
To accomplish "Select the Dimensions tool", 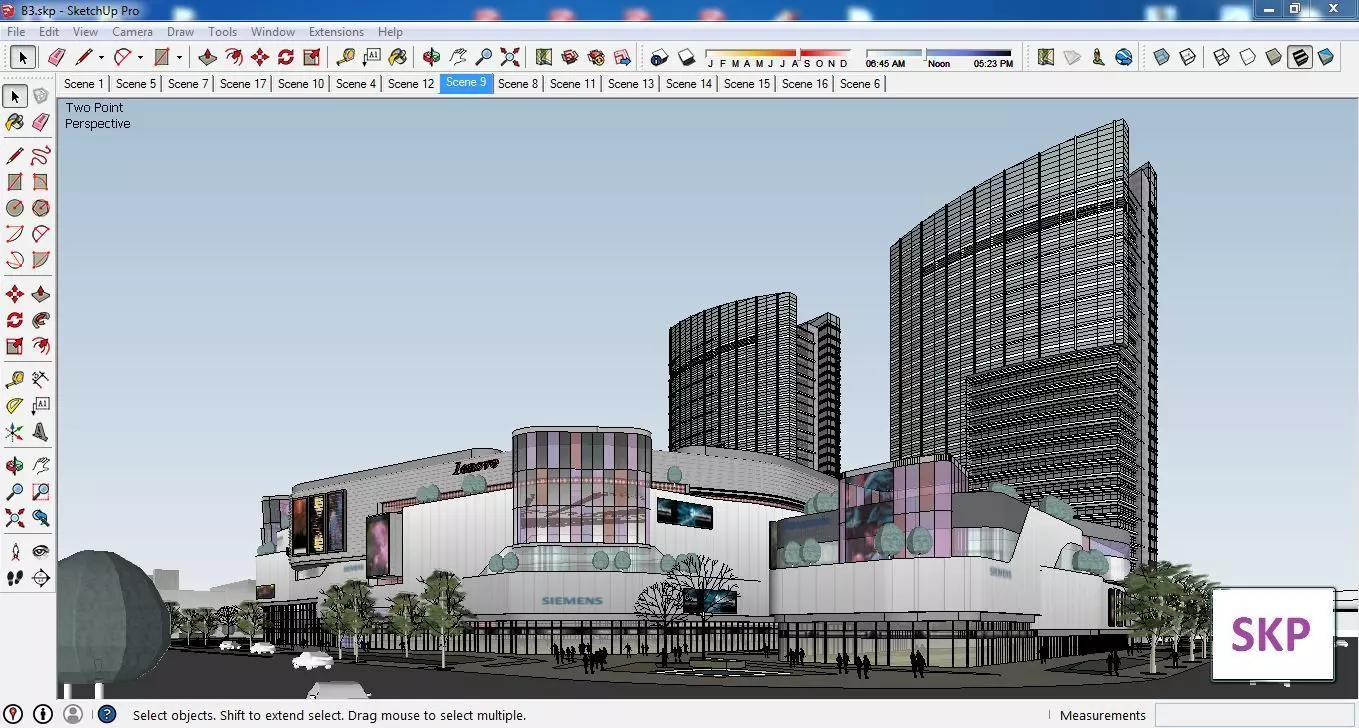I will (x=40, y=379).
